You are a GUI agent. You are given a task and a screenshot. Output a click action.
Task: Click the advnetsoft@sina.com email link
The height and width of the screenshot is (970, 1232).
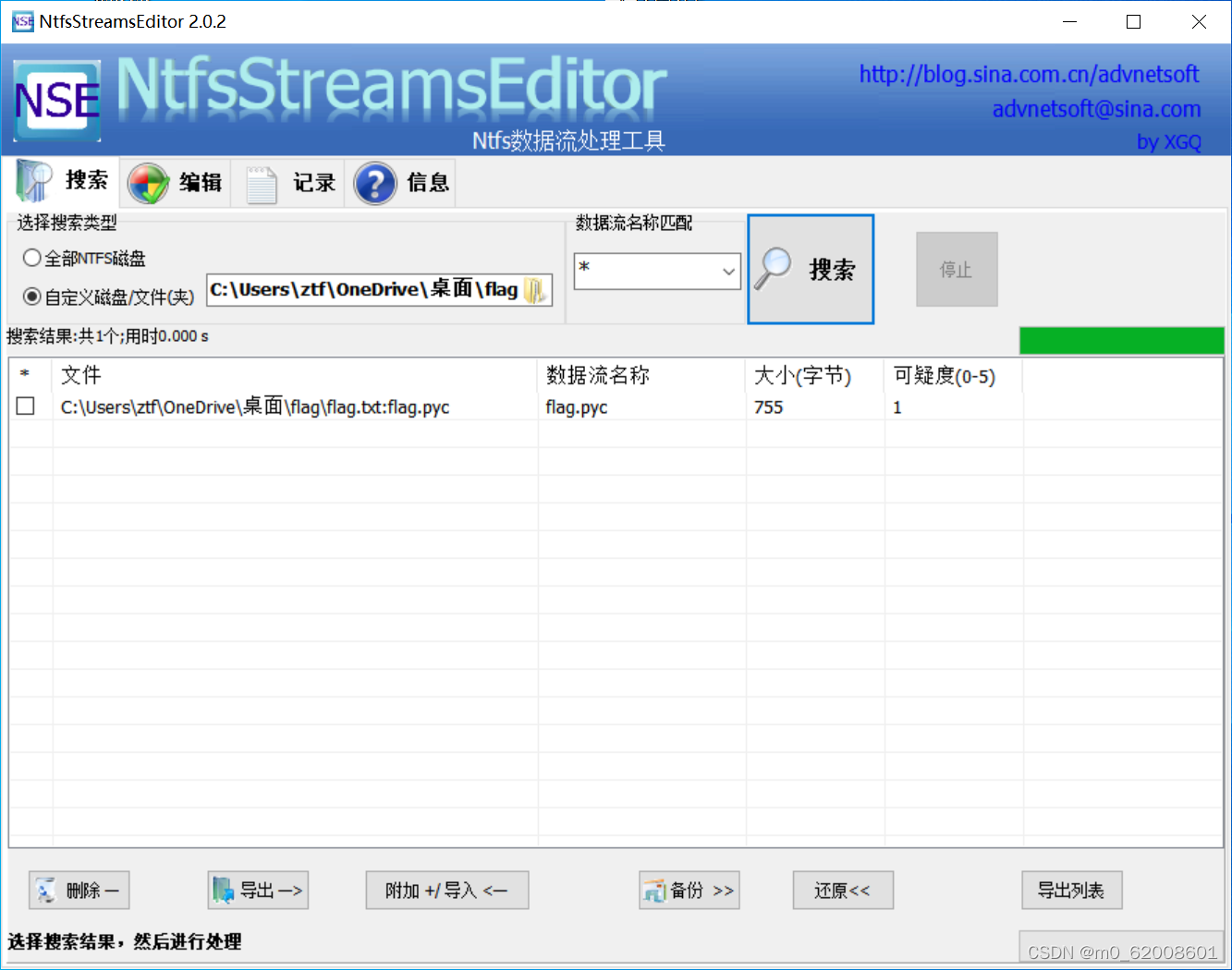click(x=1096, y=109)
